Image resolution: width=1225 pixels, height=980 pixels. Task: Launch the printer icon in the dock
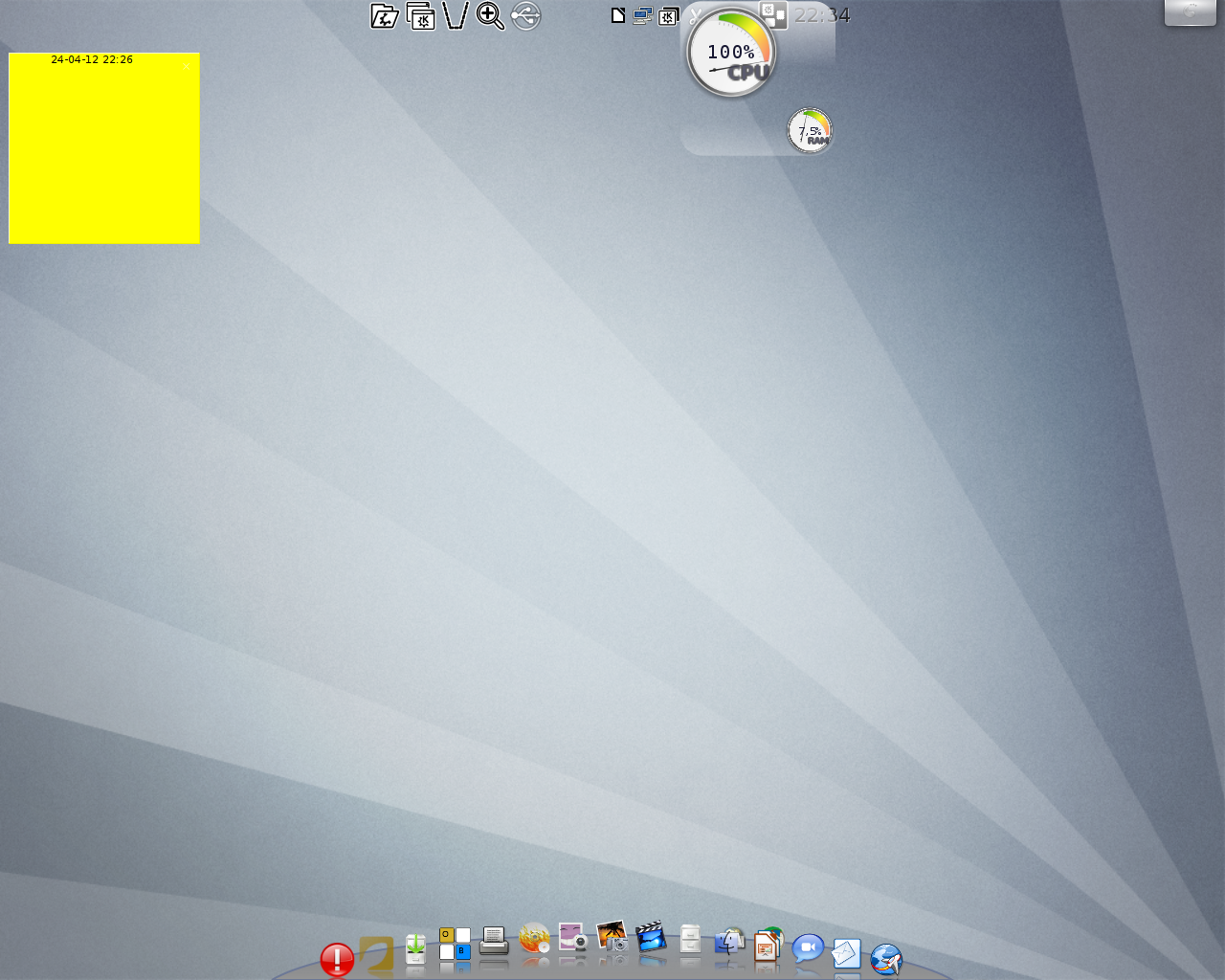[494, 943]
